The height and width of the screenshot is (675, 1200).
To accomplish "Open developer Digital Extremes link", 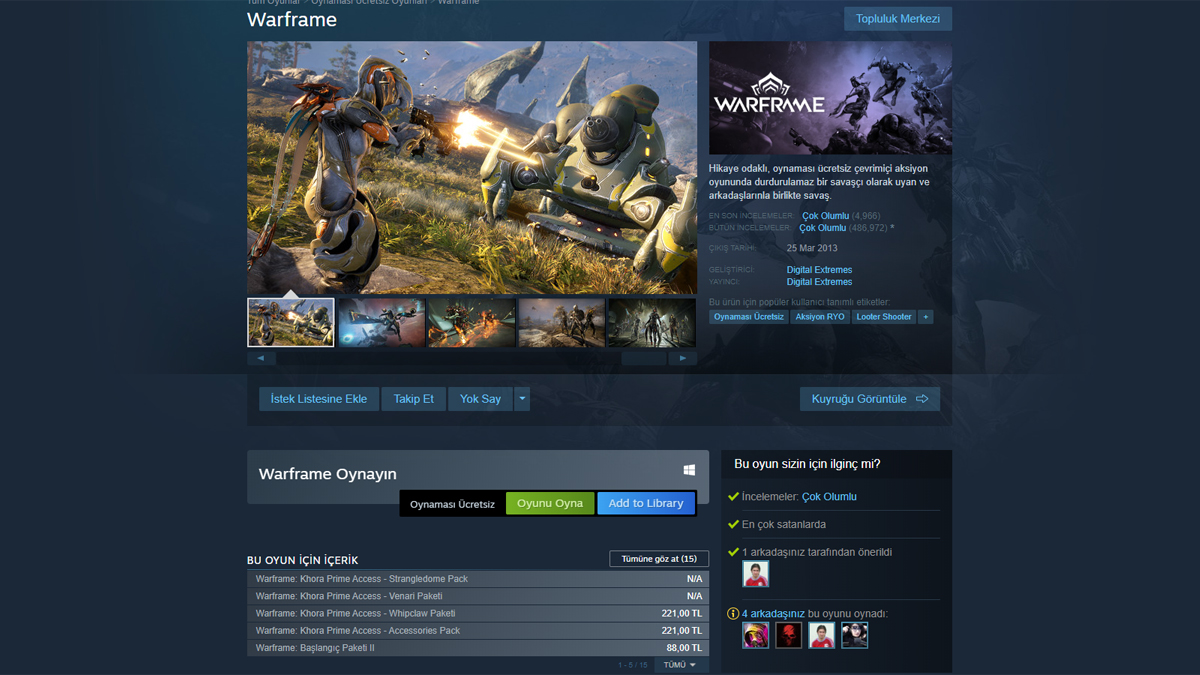I will point(819,270).
